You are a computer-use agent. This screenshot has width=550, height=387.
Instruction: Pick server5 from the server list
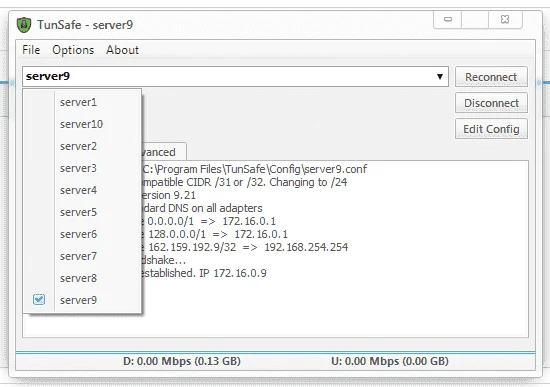coord(82,212)
